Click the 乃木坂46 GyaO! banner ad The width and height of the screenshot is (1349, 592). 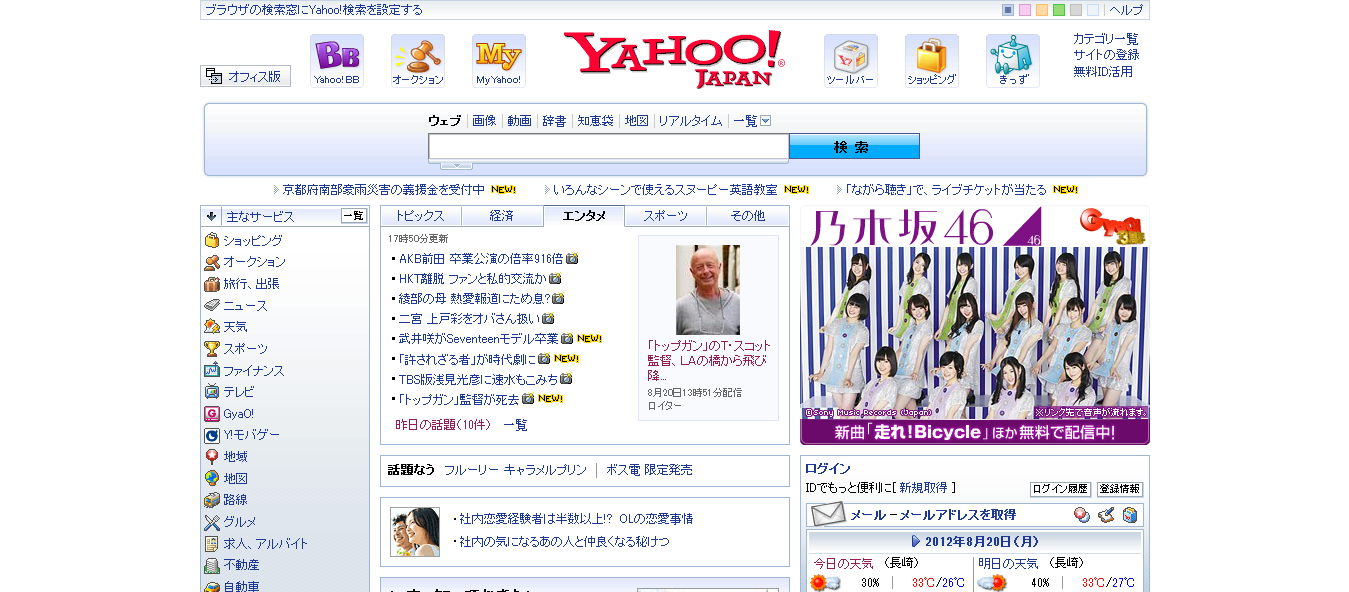point(975,325)
